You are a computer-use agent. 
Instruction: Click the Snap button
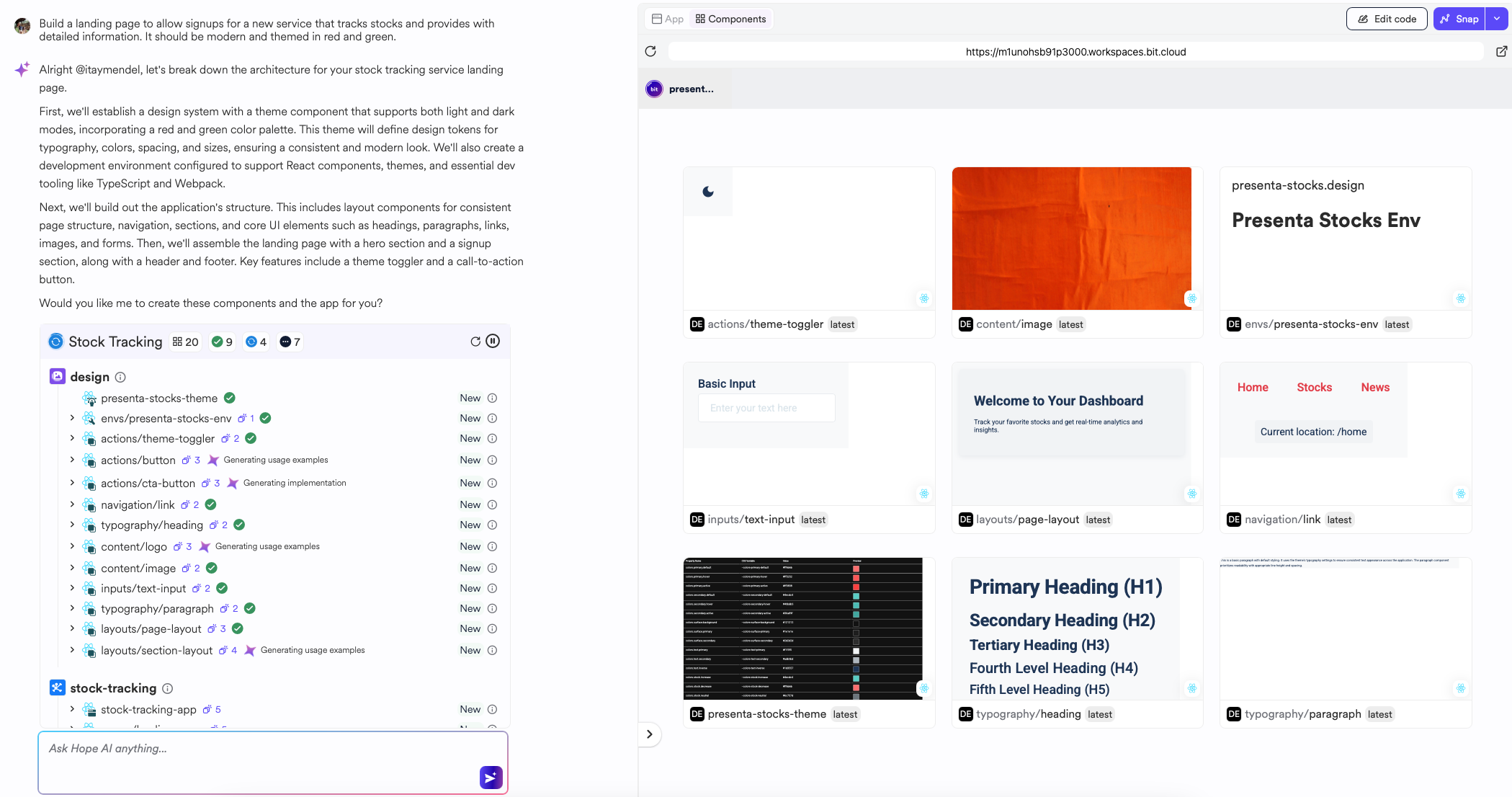click(x=1460, y=19)
